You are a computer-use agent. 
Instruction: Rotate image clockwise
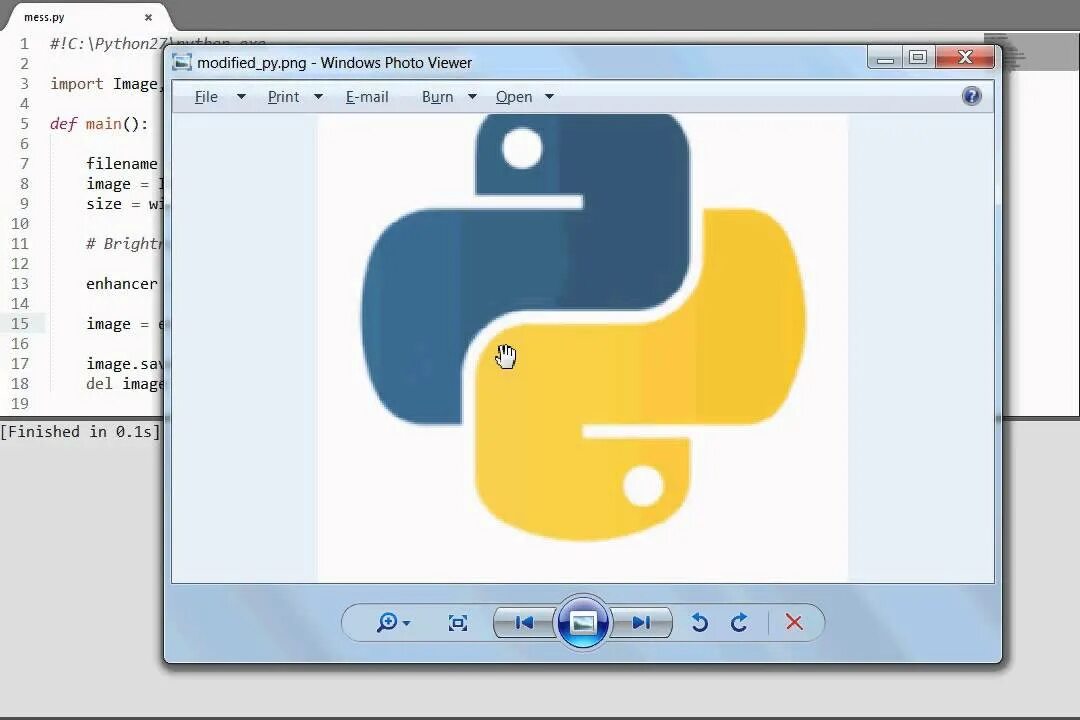pos(739,622)
